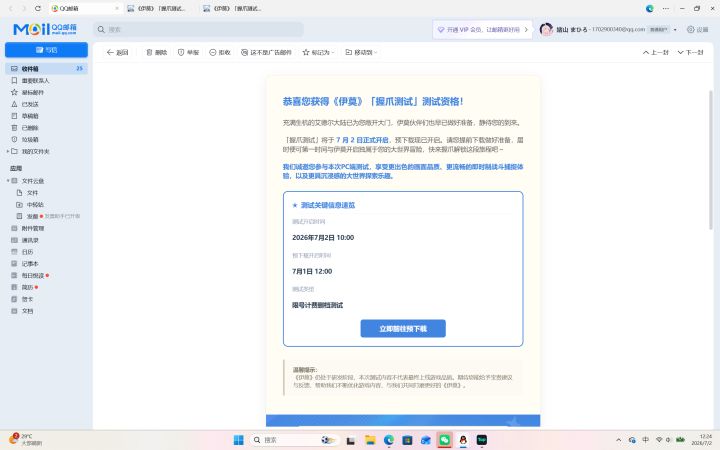Open 设置 settings gear
The image size is (720, 450).
[x=698, y=29]
